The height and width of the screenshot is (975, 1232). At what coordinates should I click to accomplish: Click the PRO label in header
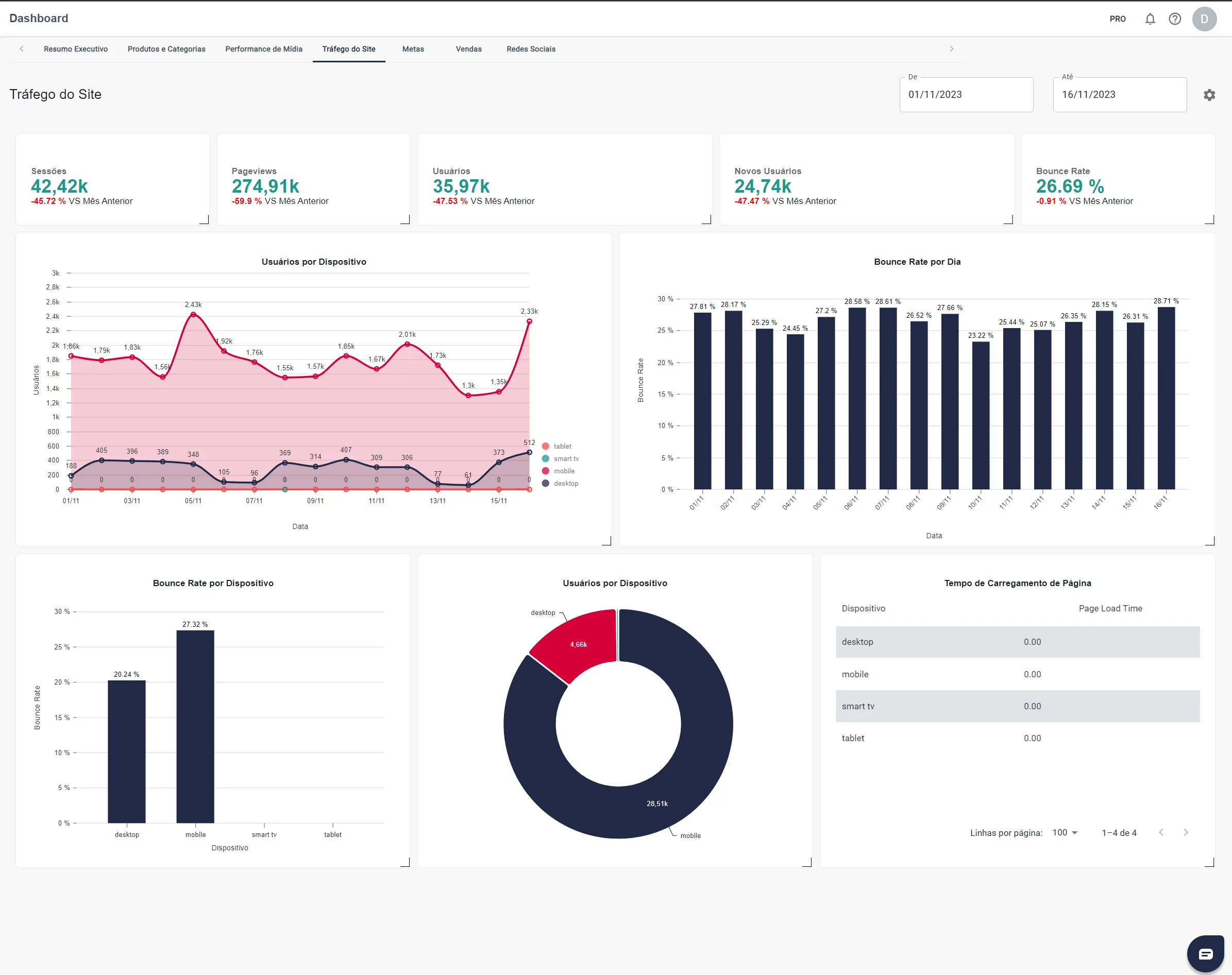coord(1117,19)
